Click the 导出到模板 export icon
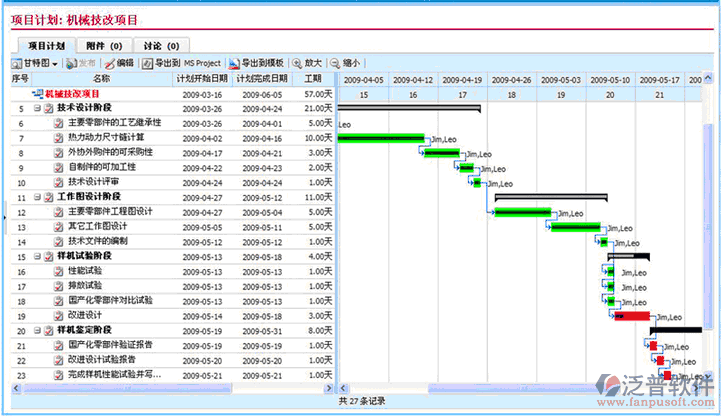This screenshot has width=725, height=418. (235, 62)
